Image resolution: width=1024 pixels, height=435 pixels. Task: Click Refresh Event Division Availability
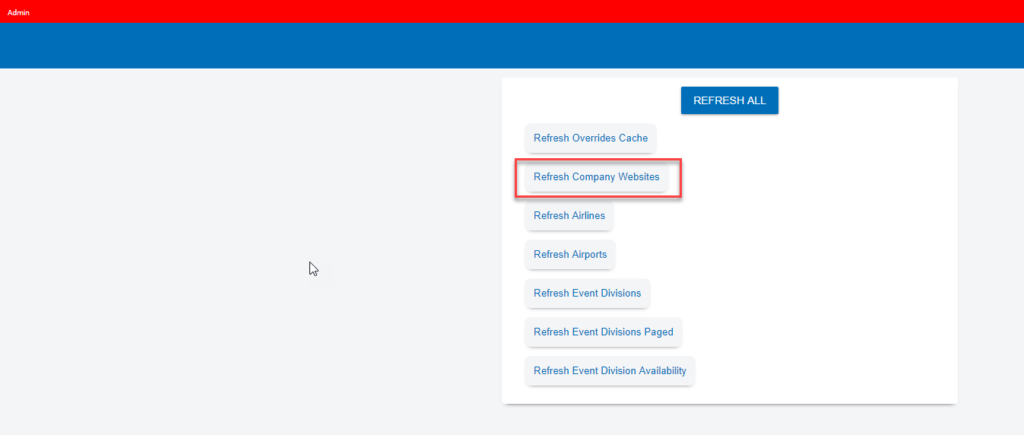click(610, 371)
